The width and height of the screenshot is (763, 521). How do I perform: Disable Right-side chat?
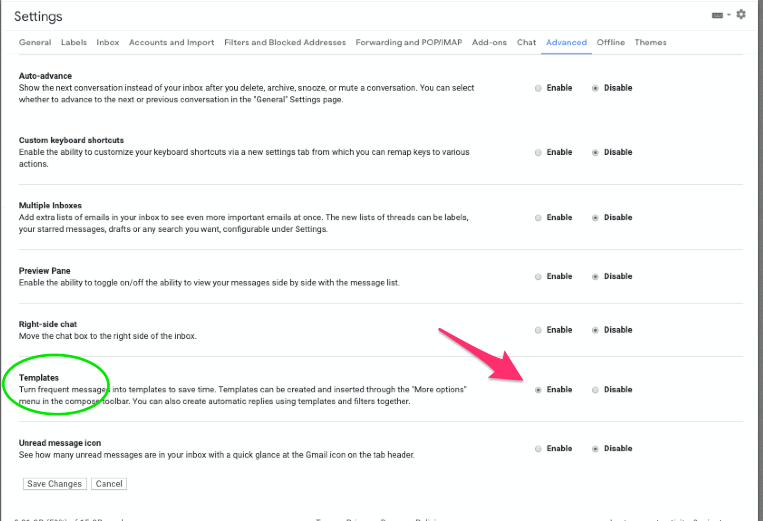[x=595, y=330]
